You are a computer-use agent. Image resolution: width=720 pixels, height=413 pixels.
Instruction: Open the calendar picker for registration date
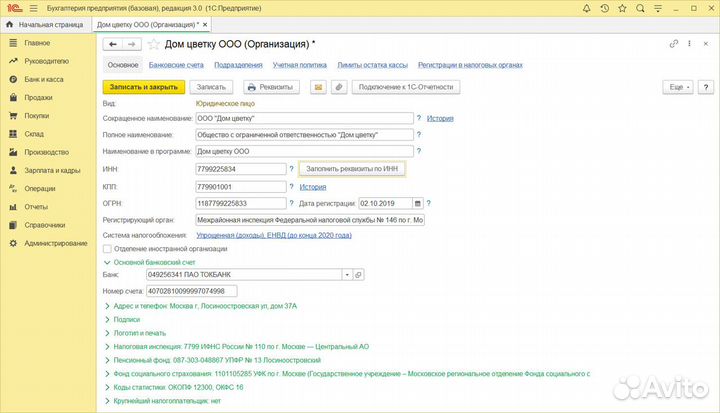click(416, 202)
